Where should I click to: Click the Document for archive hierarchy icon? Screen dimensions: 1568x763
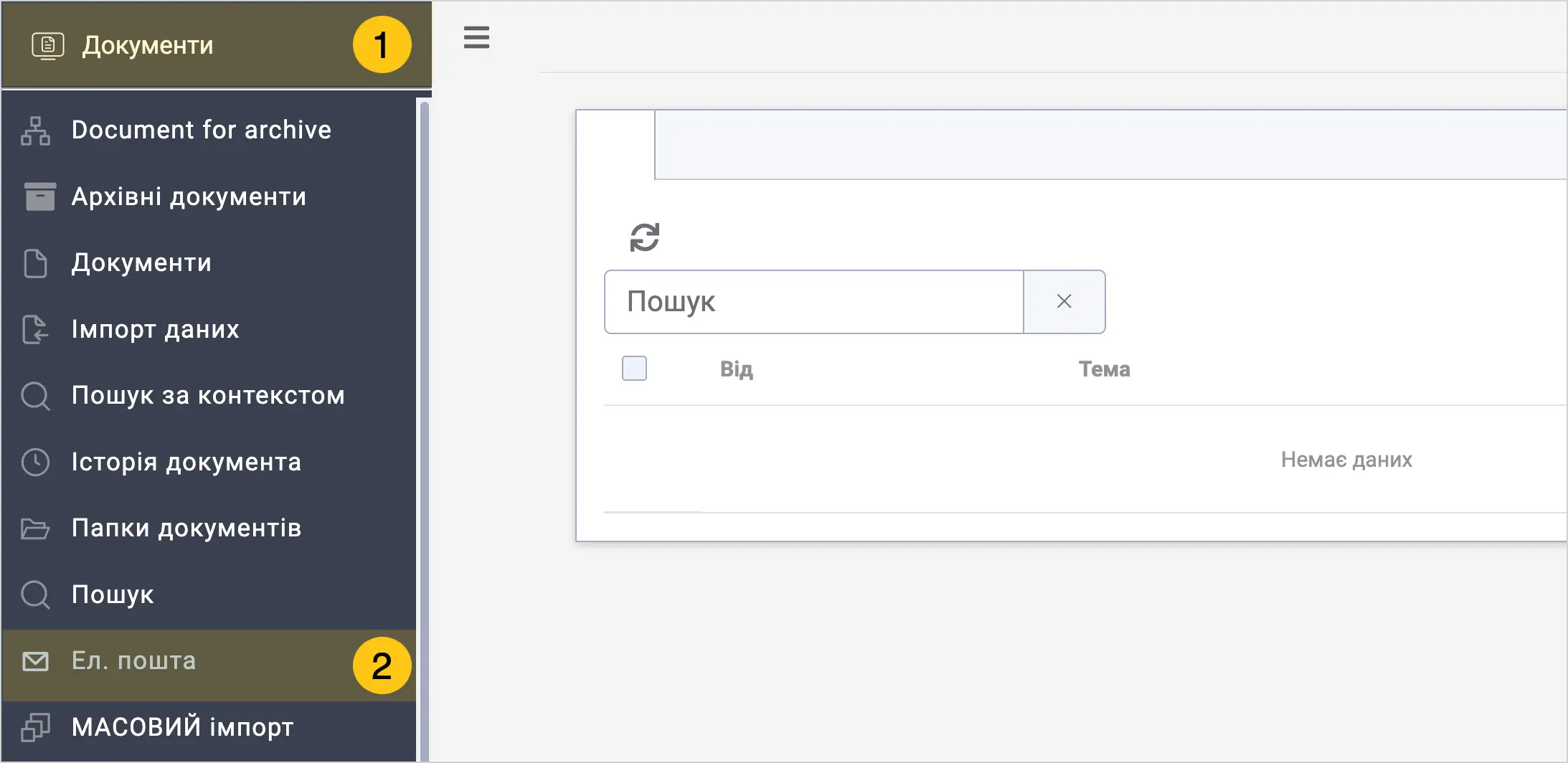36,131
